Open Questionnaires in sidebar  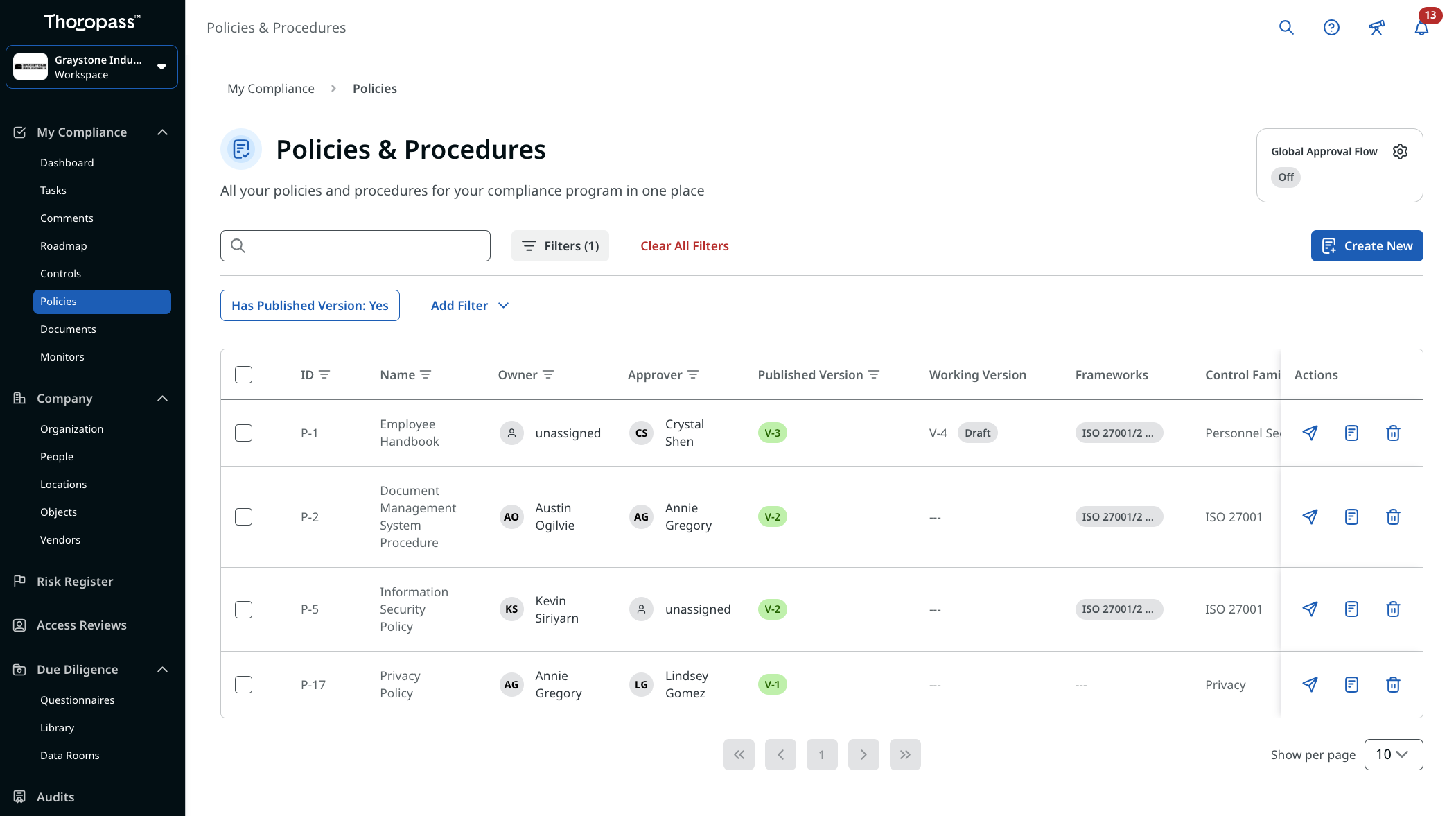pos(78,700)
